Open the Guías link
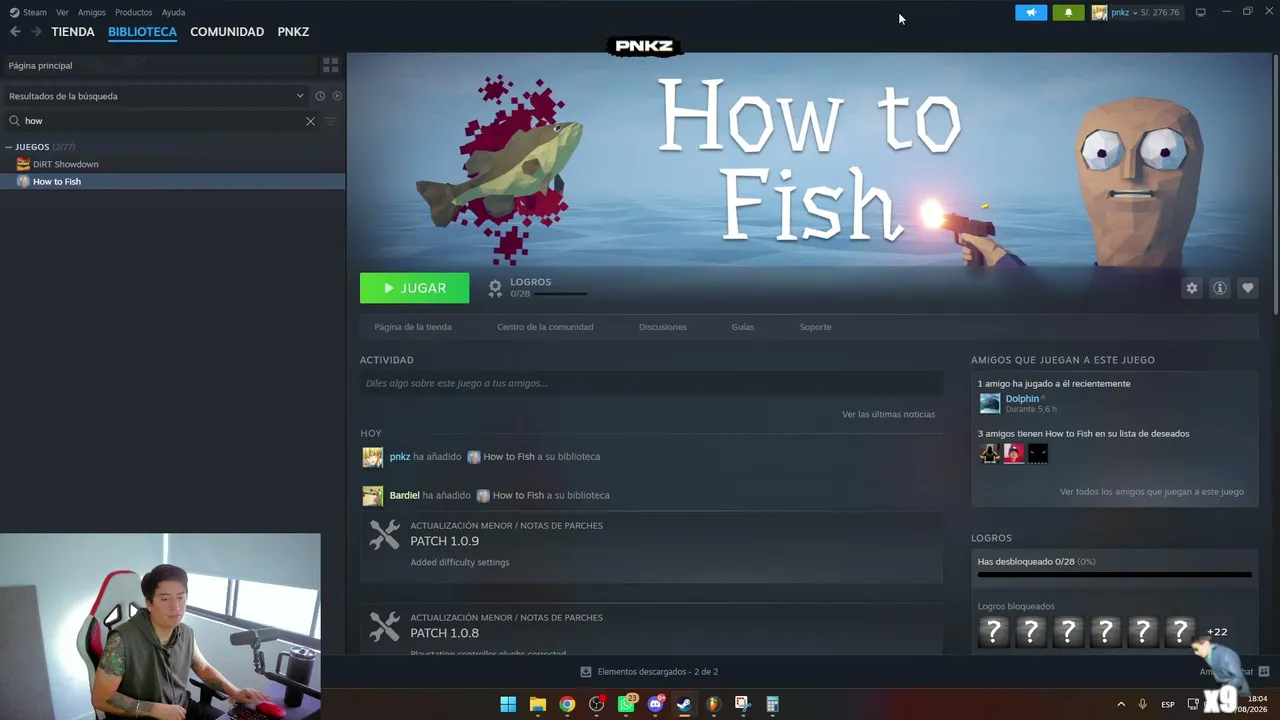 pyautogui.click(x=743, y=327)
